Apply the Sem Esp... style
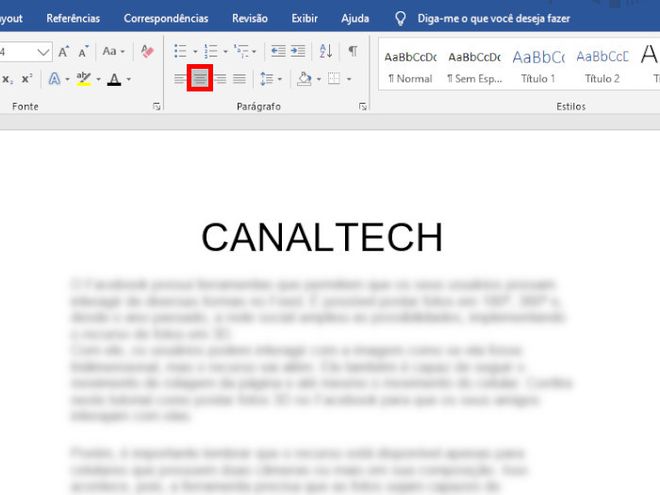Screen dimensions: 660x495 point(474,65)
